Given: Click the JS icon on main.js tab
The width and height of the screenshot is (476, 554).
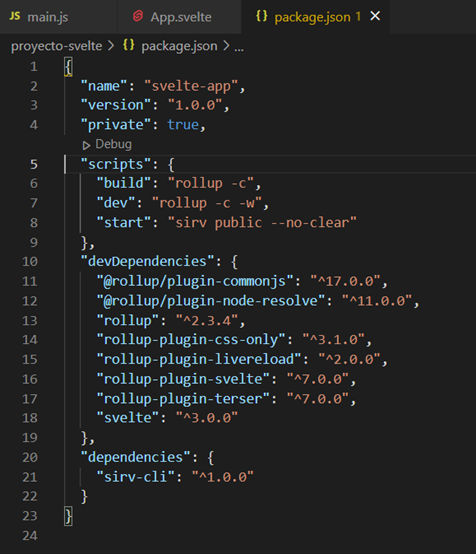Looking at the screenshot, I should click(15, 16).
